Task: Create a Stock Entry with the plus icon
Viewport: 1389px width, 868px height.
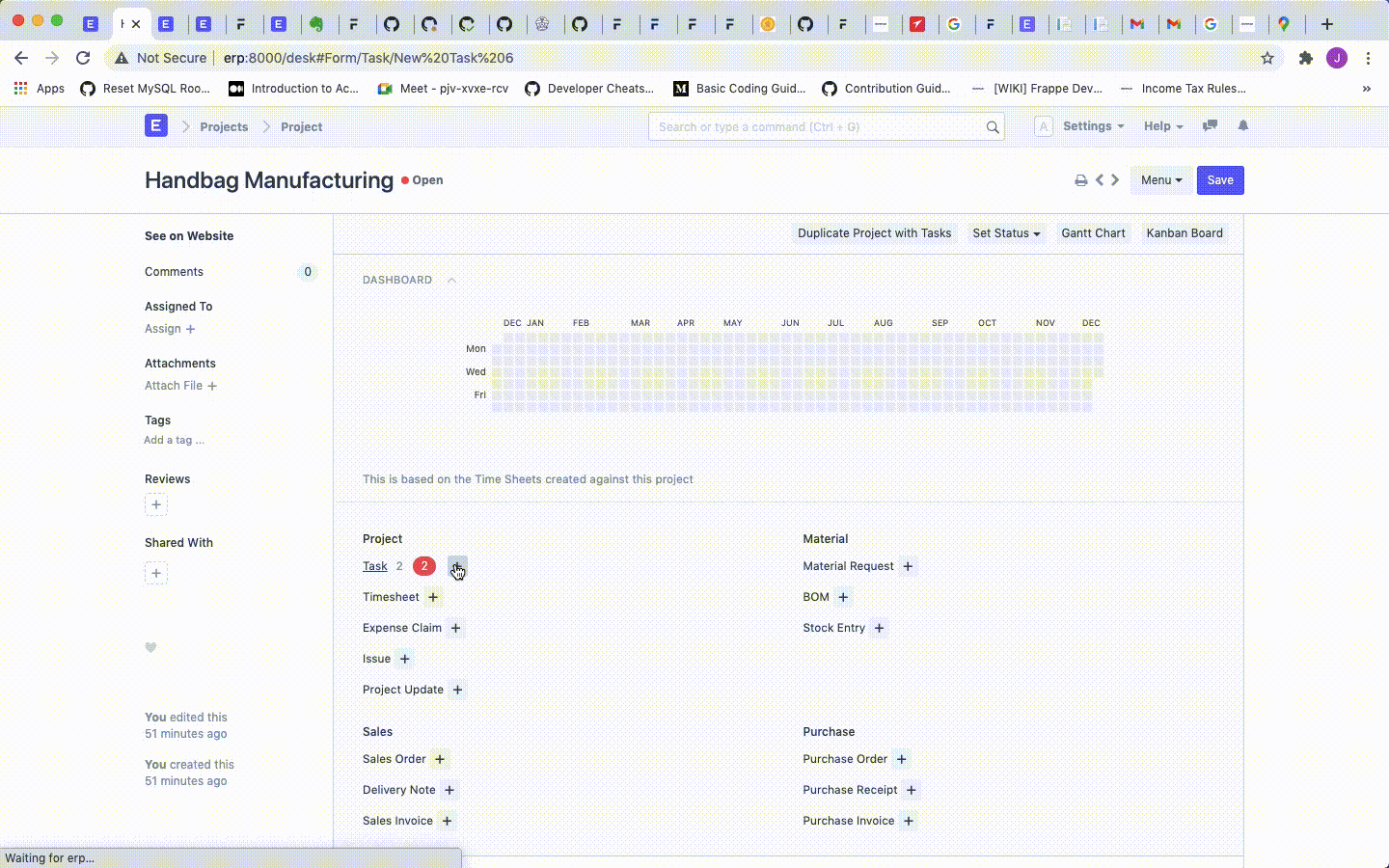Action: [x=879, y=628]
